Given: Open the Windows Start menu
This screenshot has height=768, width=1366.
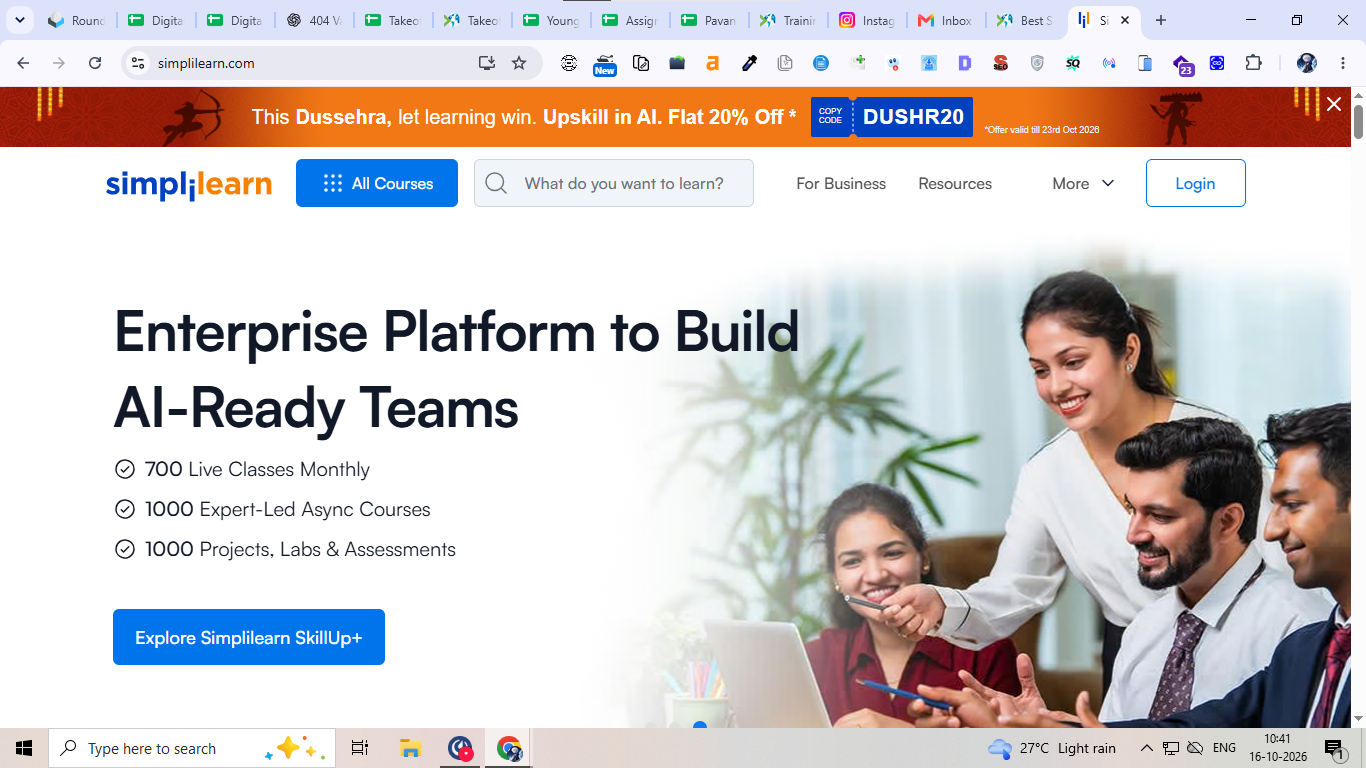Looking at the screenshot, I should [x=24, y=748].
